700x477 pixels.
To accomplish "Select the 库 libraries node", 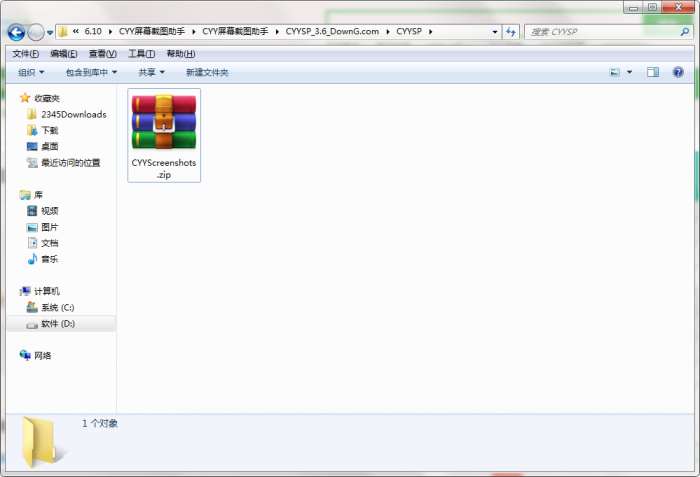I will point(38,195).
